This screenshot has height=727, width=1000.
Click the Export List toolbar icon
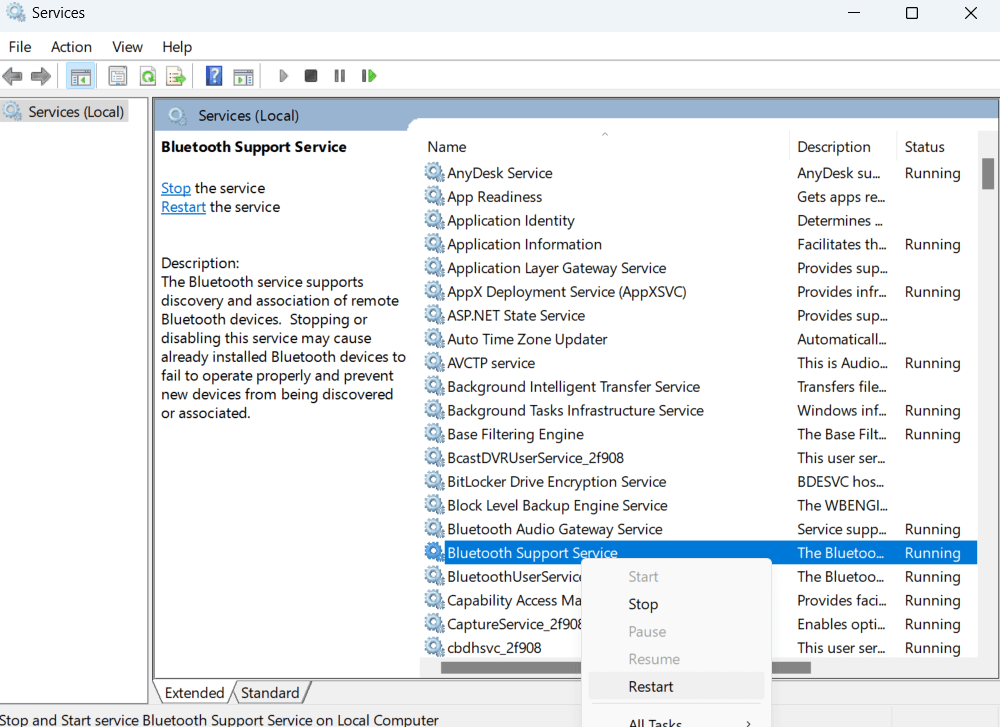click(x=176, y=76)
